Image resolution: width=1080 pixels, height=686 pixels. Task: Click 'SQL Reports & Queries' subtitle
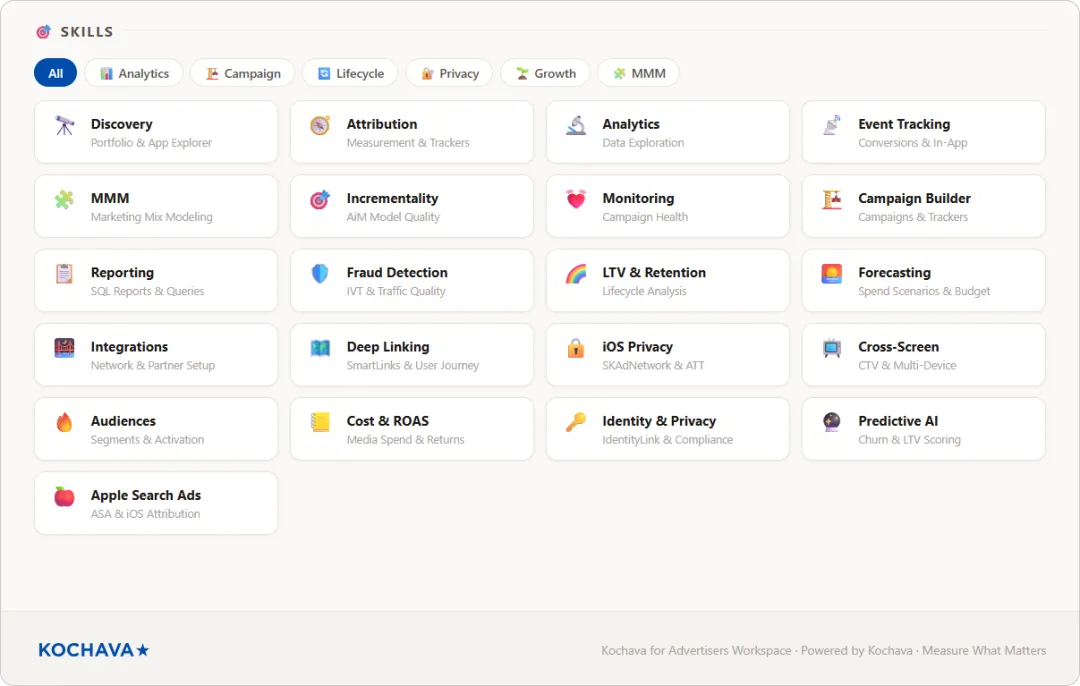[x=147, y=291]
